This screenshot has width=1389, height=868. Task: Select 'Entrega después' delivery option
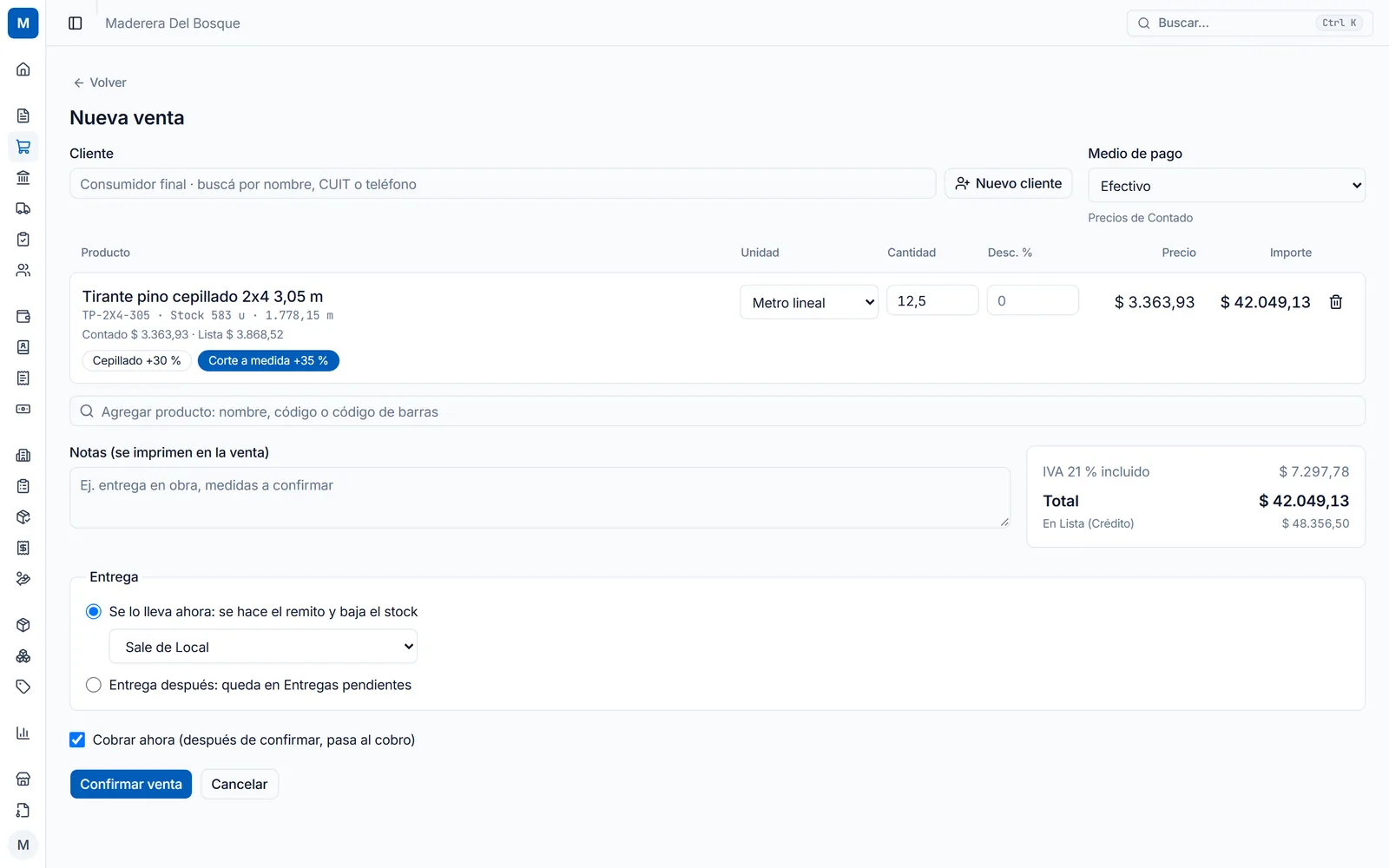94,685
